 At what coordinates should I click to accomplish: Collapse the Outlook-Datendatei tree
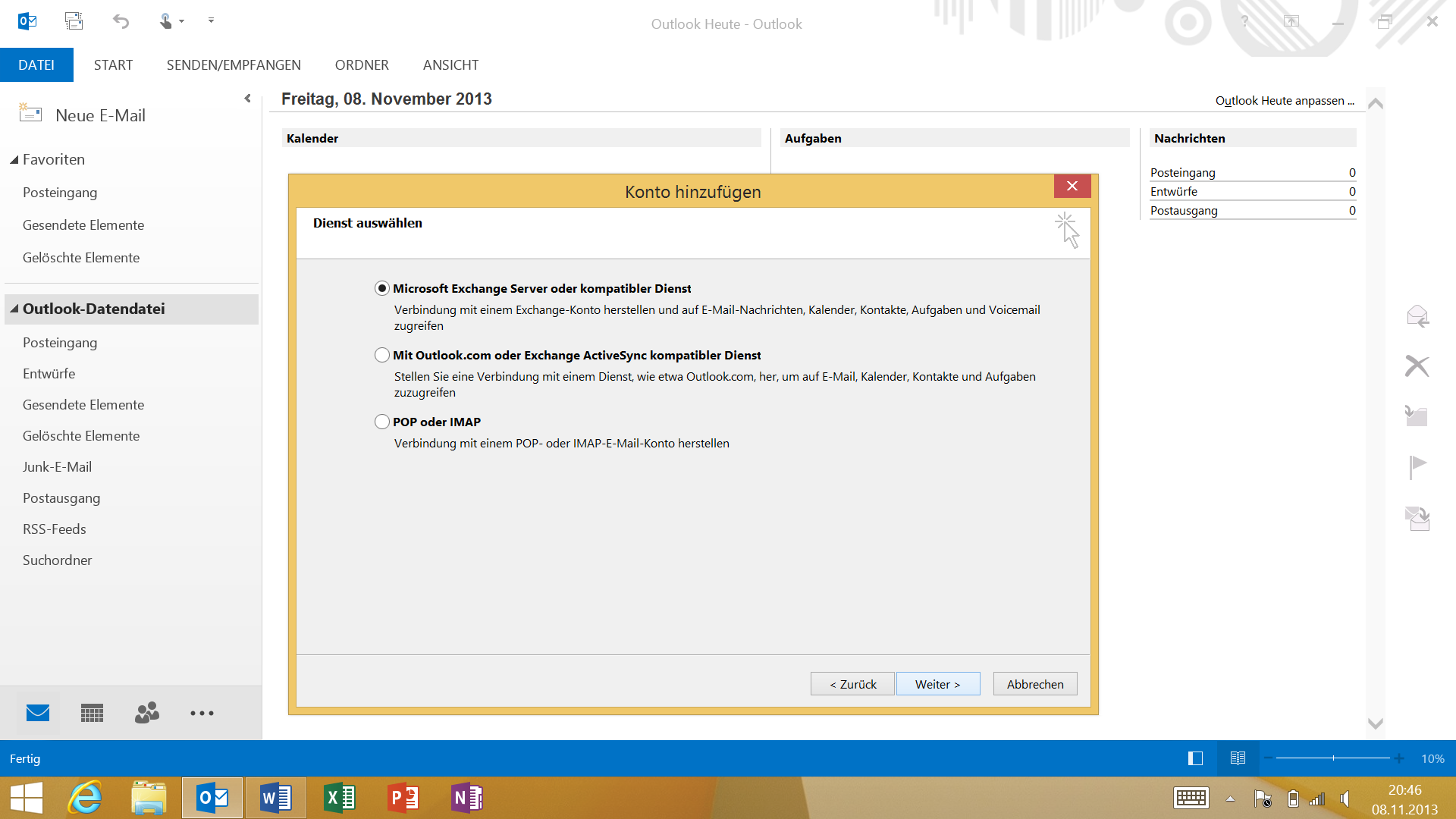click(14, 309)
